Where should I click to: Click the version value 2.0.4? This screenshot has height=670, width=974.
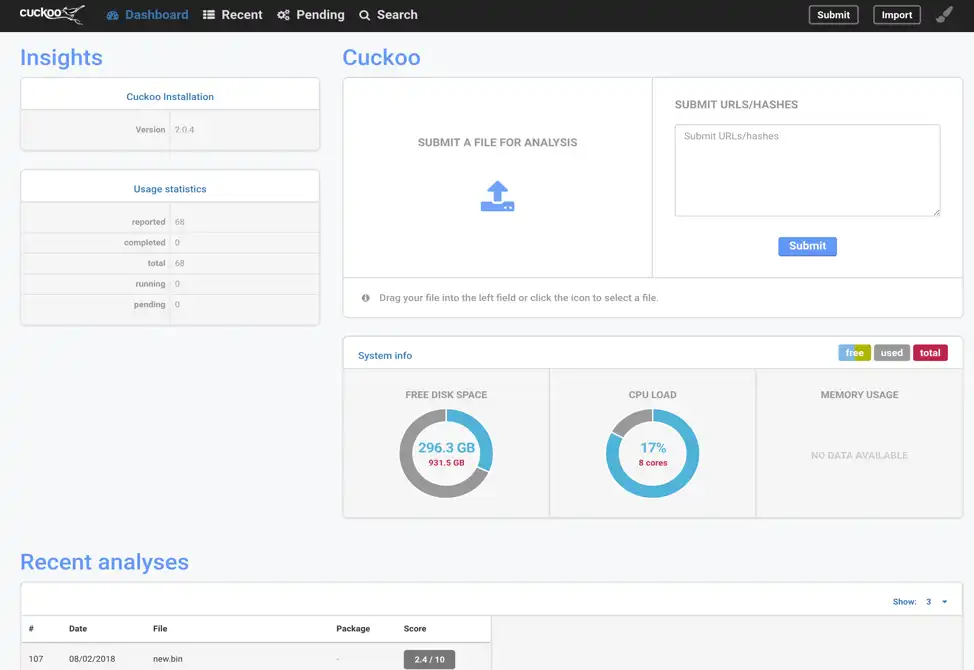[x=184, y=130]
